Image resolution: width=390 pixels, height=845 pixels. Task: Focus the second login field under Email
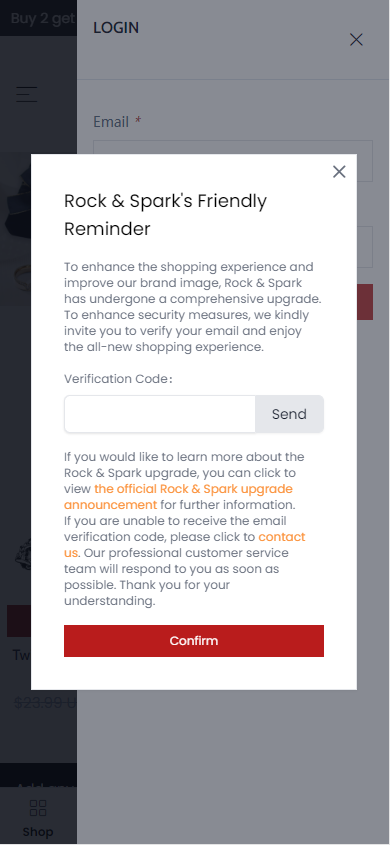tap(365, 247)
